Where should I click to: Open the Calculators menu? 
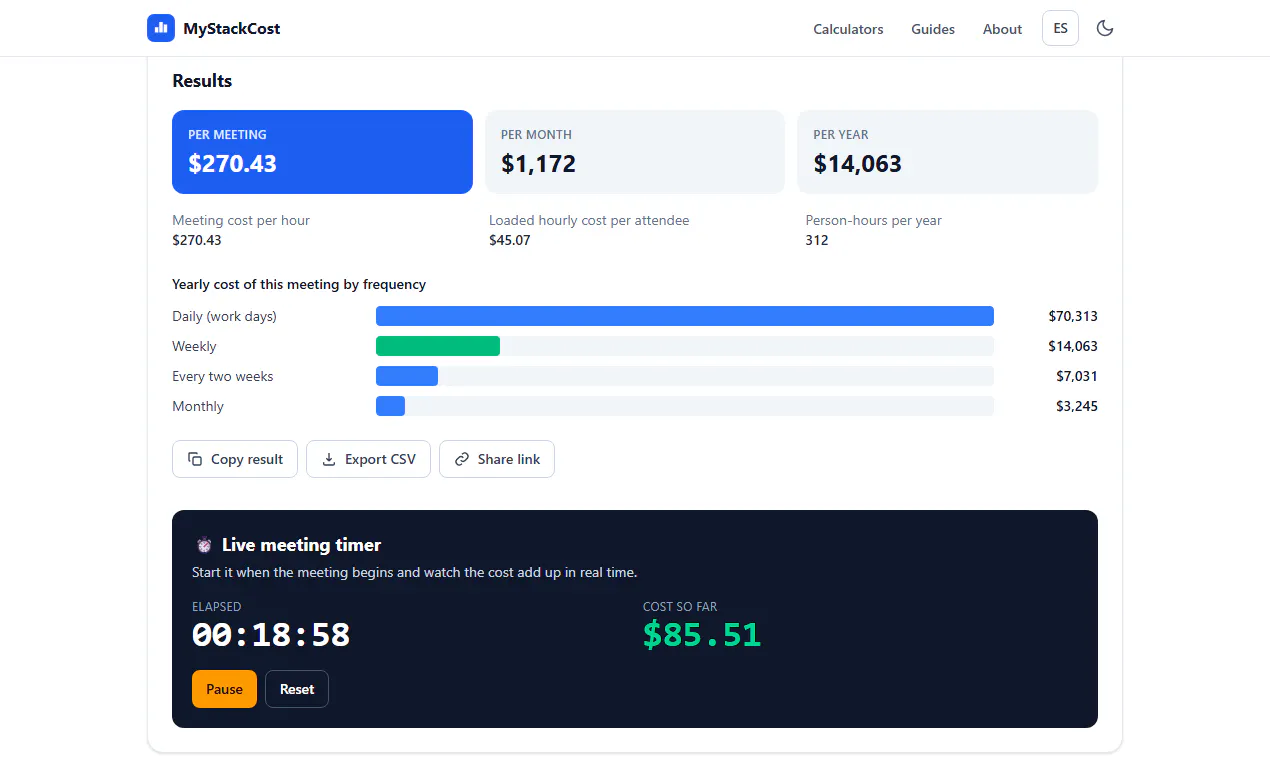[x=848, y=29]
